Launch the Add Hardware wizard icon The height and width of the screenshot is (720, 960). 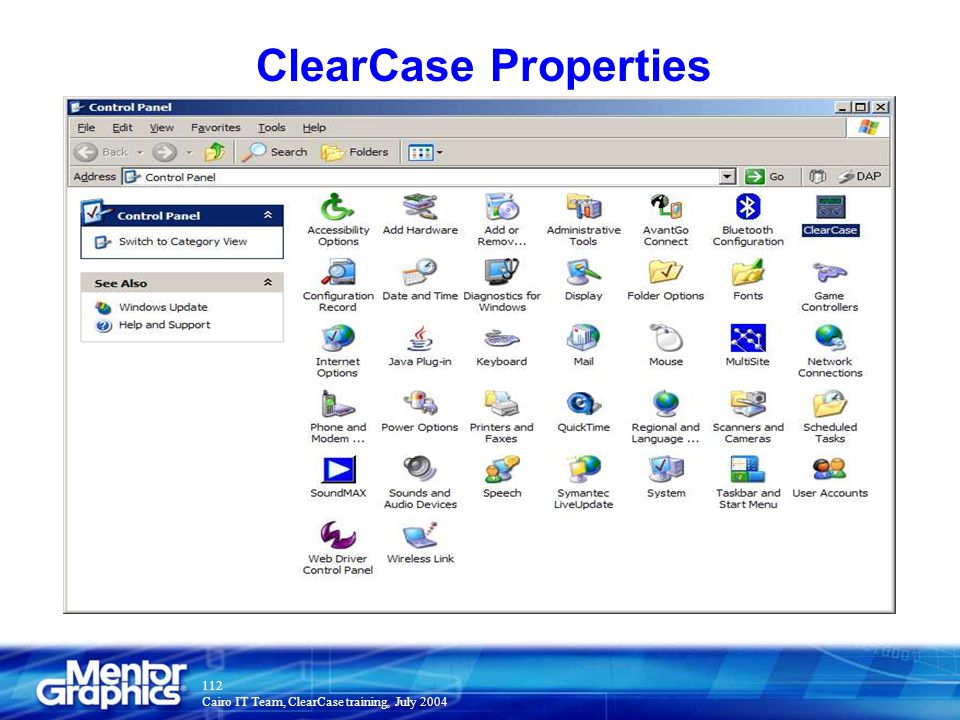pos(420,207)
